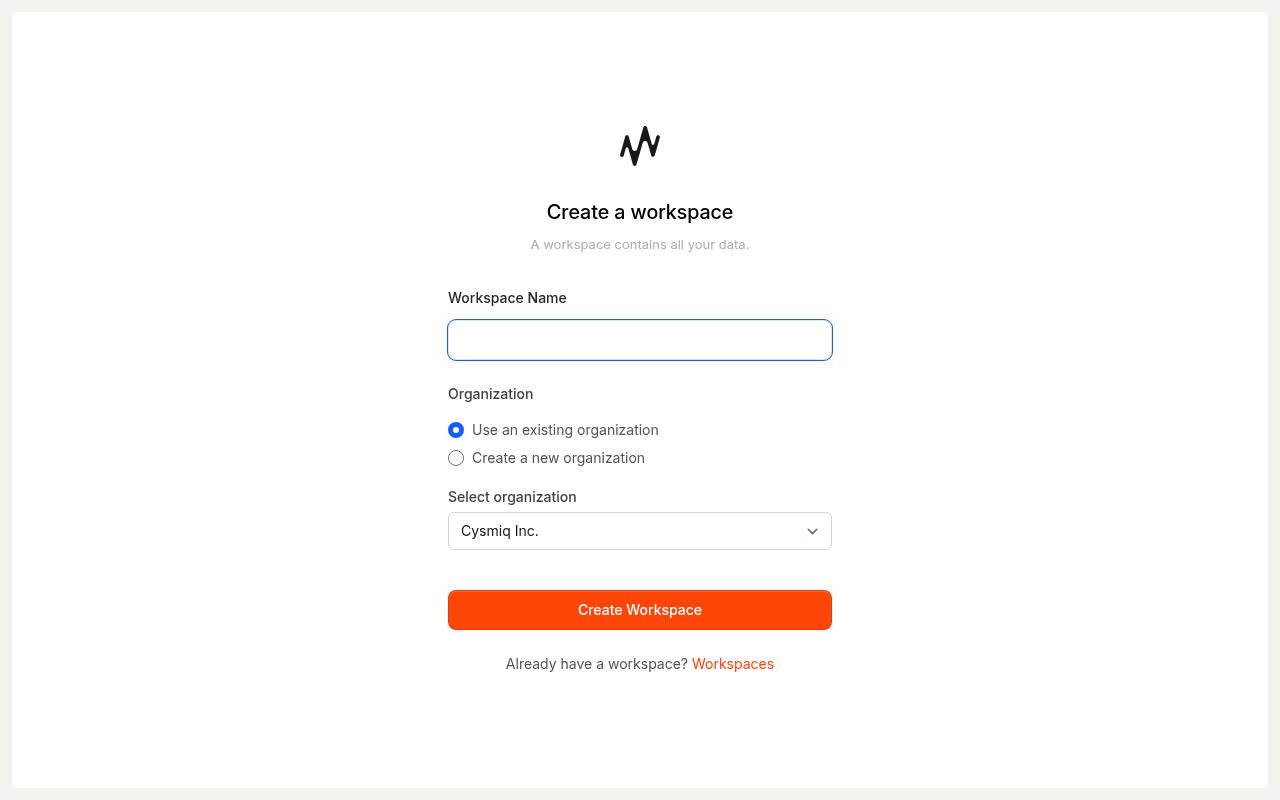1280x800 pixels.
Task: Click the "Create a workspace" heading
Action: (640, 212)
